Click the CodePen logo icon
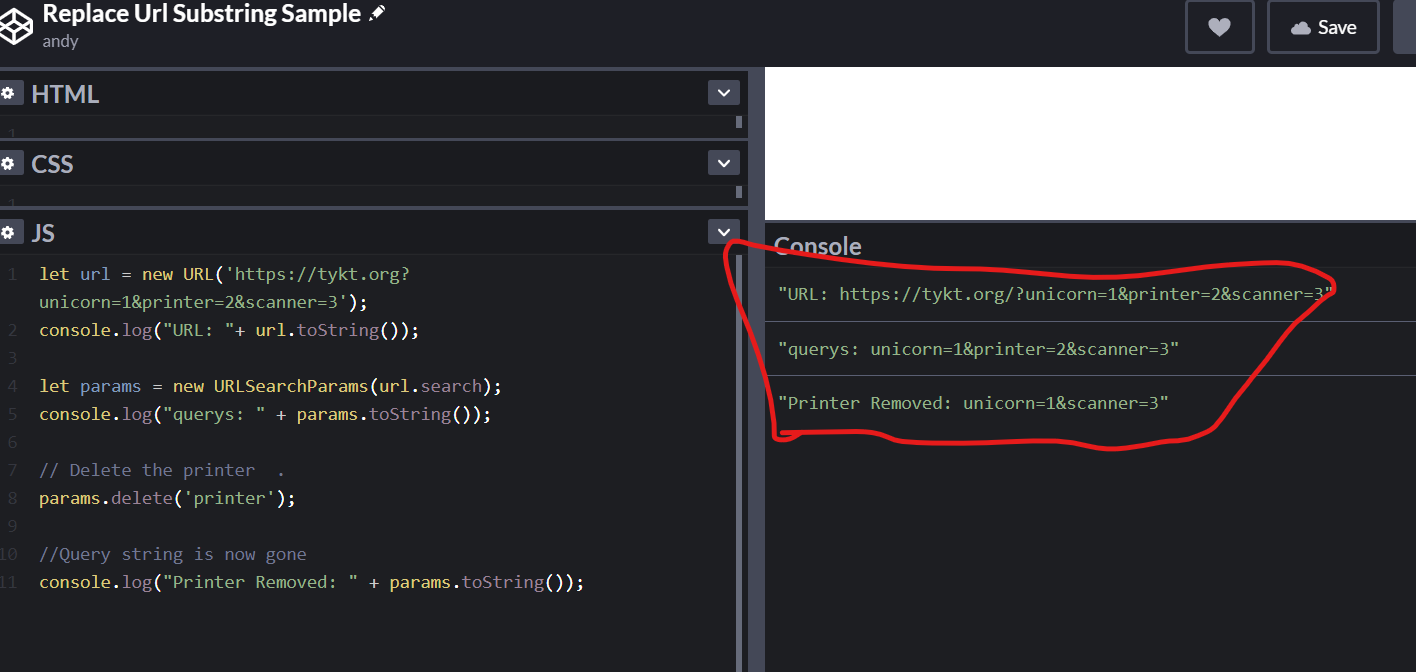Viewport: 1416px width, 672px height. coord(15,25)
